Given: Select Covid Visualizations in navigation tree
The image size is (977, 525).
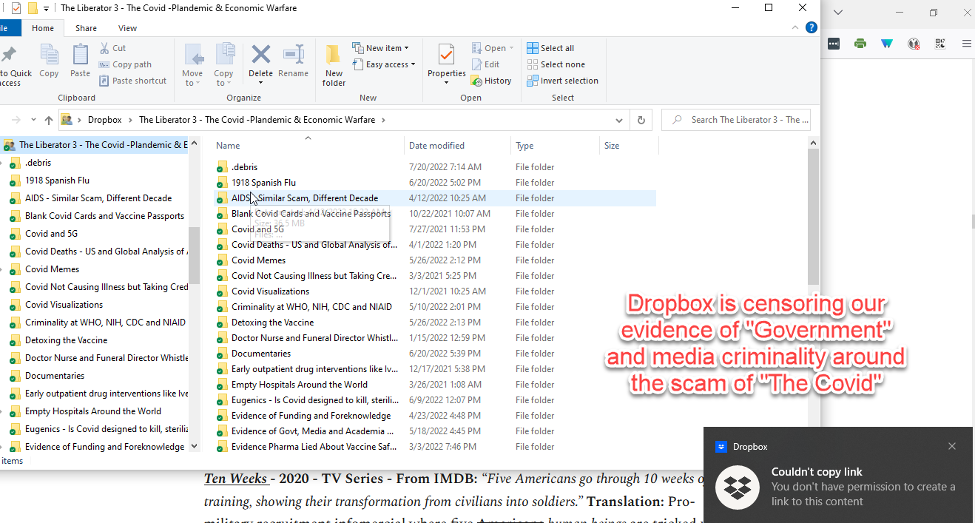Looking at the screenshot, I should point(64,305).
